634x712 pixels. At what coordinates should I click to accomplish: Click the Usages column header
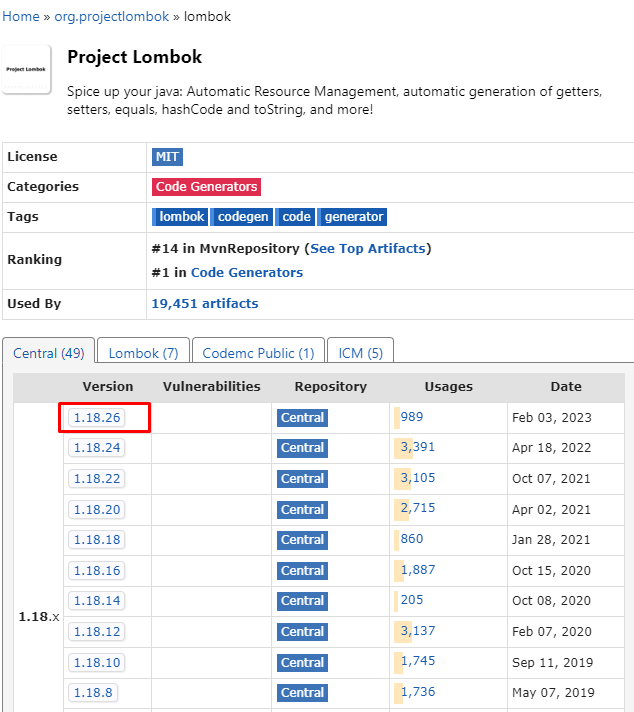click(x=448, y=386)
